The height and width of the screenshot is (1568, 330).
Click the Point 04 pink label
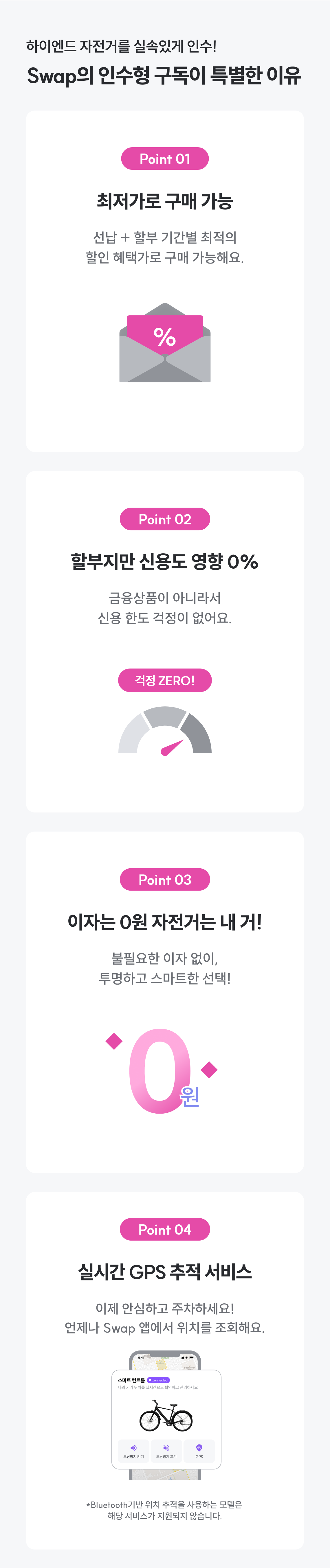[164, 1230]
